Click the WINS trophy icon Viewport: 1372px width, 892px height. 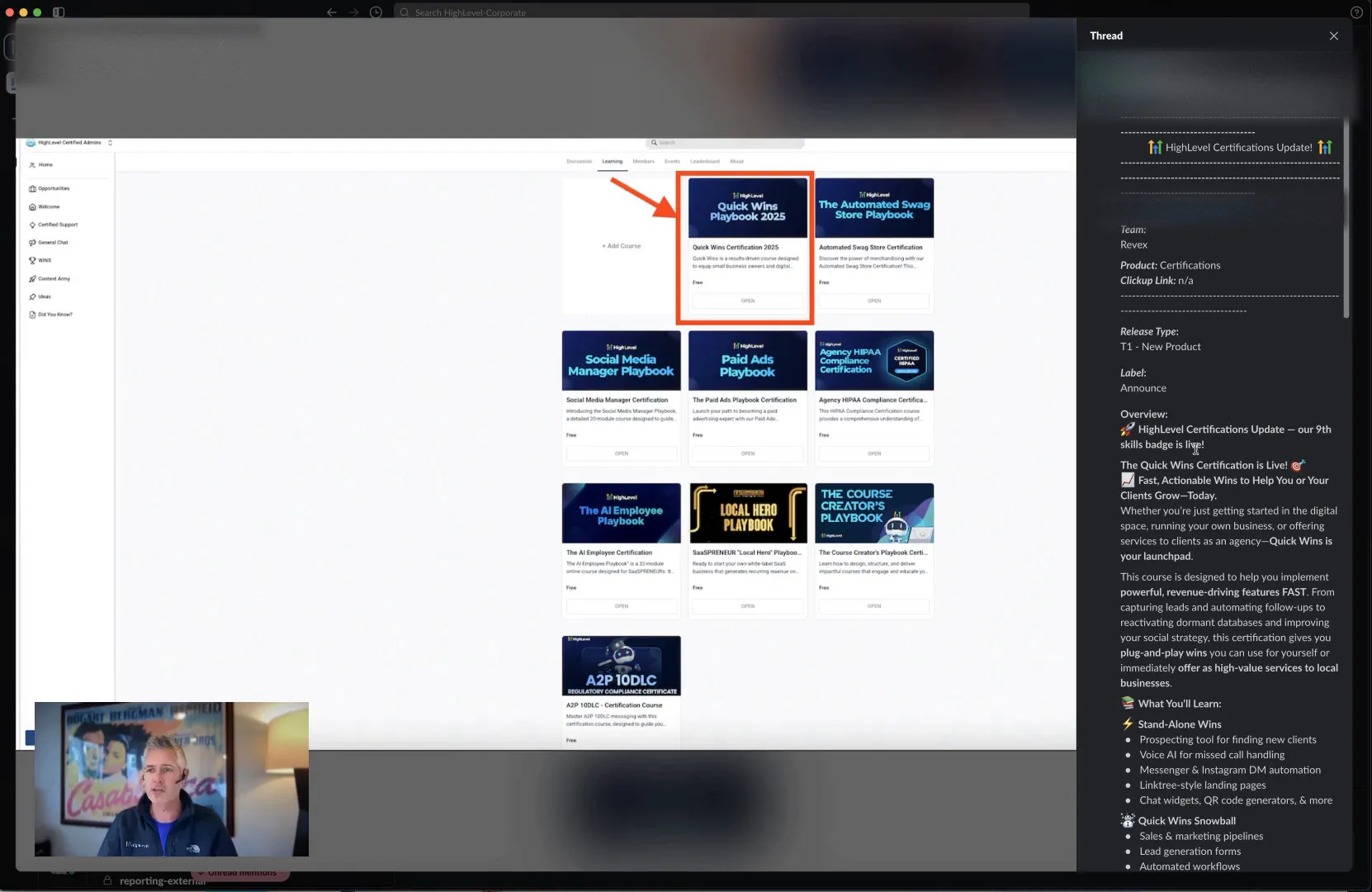(x=32, y=260)
